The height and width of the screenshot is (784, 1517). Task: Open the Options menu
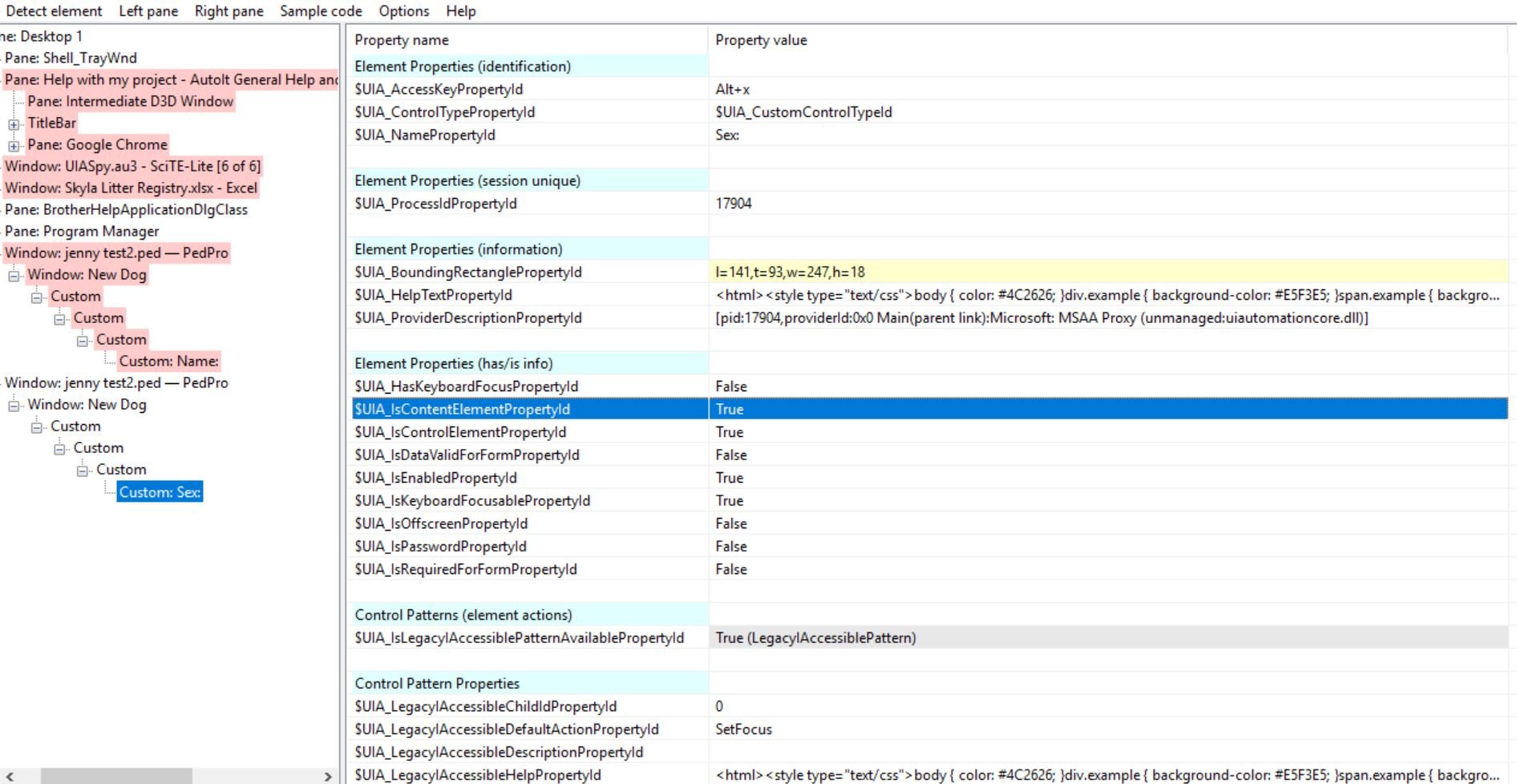click(x=403, y=11)
